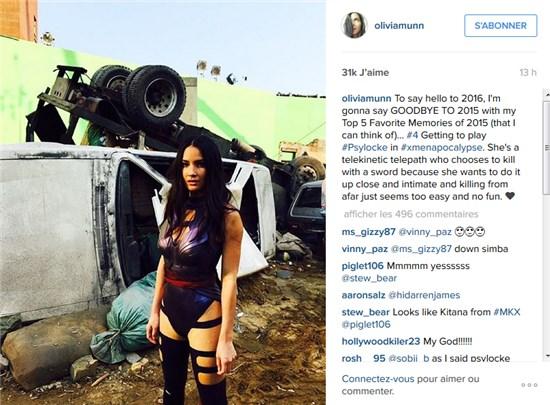
Task: Expand afficher les 496 commentaires
Action: click(411, 214)
